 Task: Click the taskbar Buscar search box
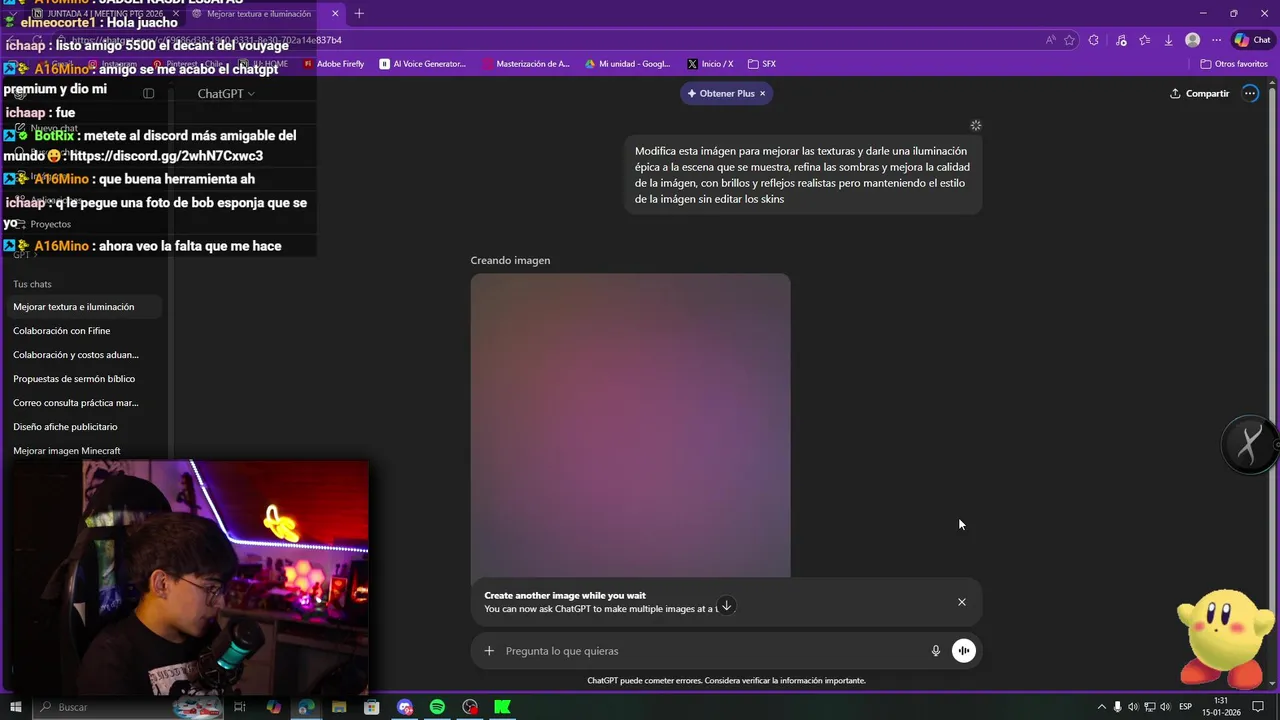pos(130,707)
